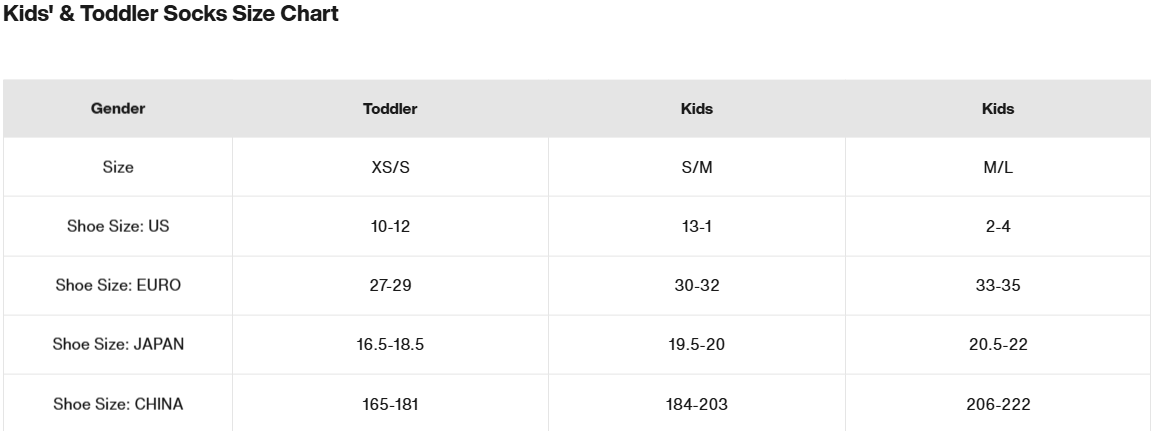The height and width of the screenshot is (431, 1156).
Task: Select the Kids header above M/L
Action: point(997,108)
